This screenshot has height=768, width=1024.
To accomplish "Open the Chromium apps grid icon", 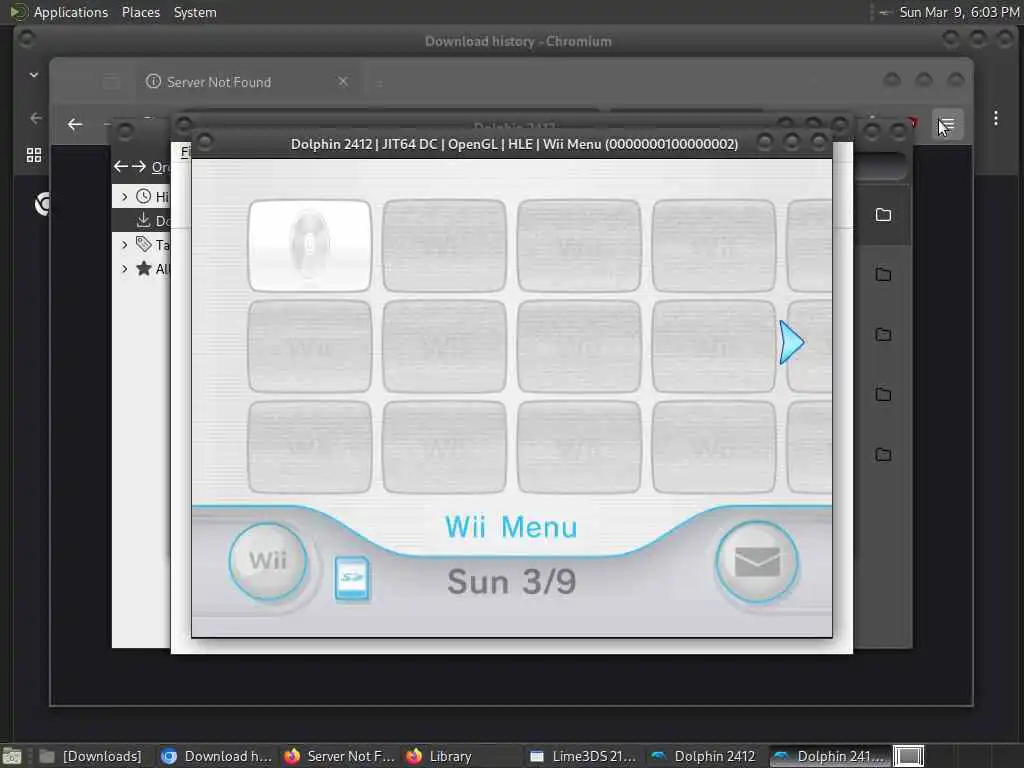I will (34, 155).
